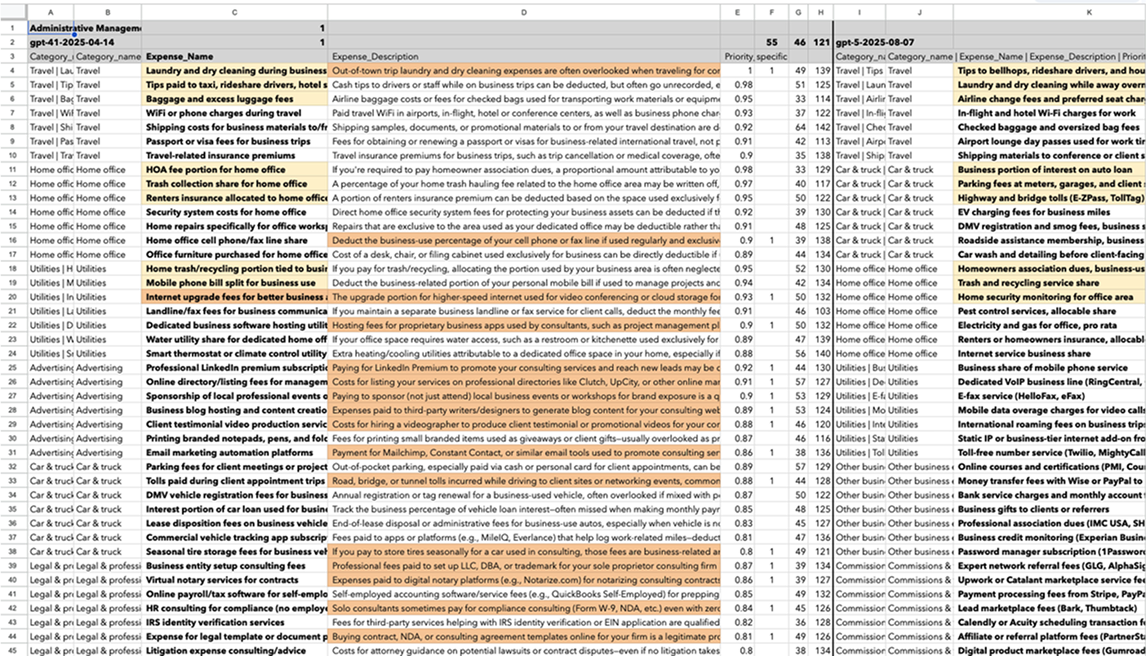Click 'Internet upgrade fees for better business' cell
The width and height of the screenshot is (1146, 656).
[x=235, y=297]
